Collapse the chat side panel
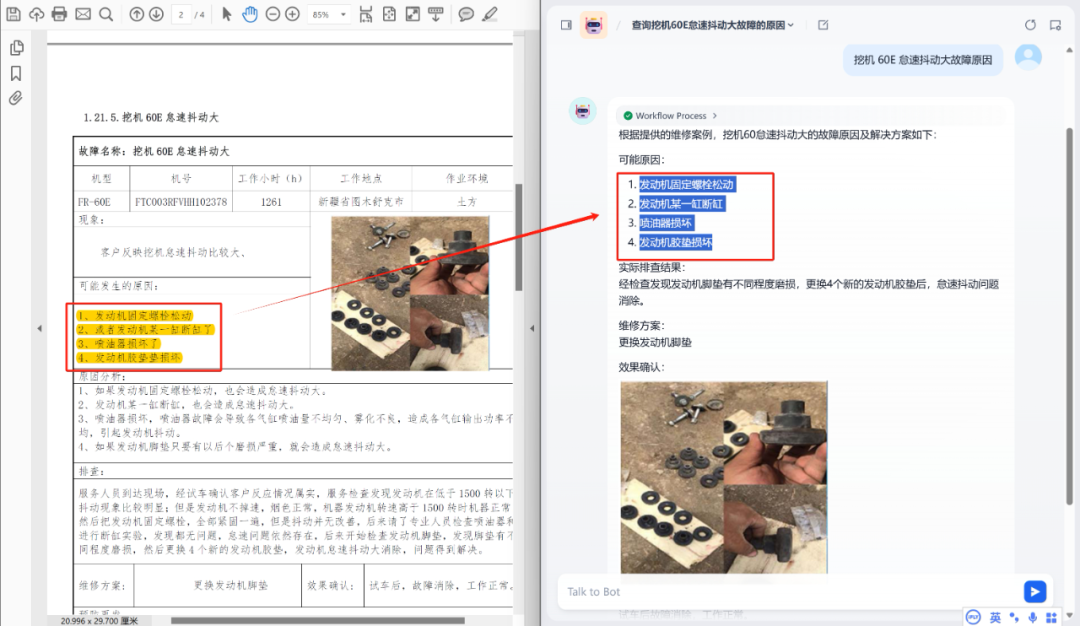Image resolution: width=1080 pixels, height=626 pixels. coord(566,23)
